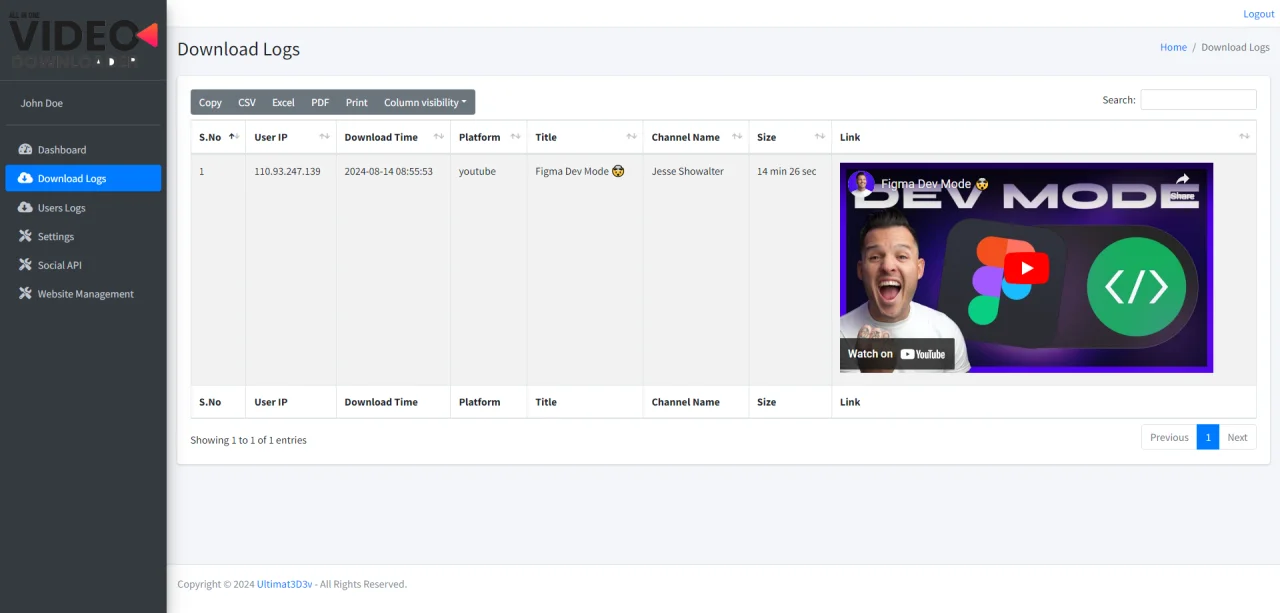Sort by User IP column arrows
Screen dimensions: 1280x613
(x=324, y=137)
